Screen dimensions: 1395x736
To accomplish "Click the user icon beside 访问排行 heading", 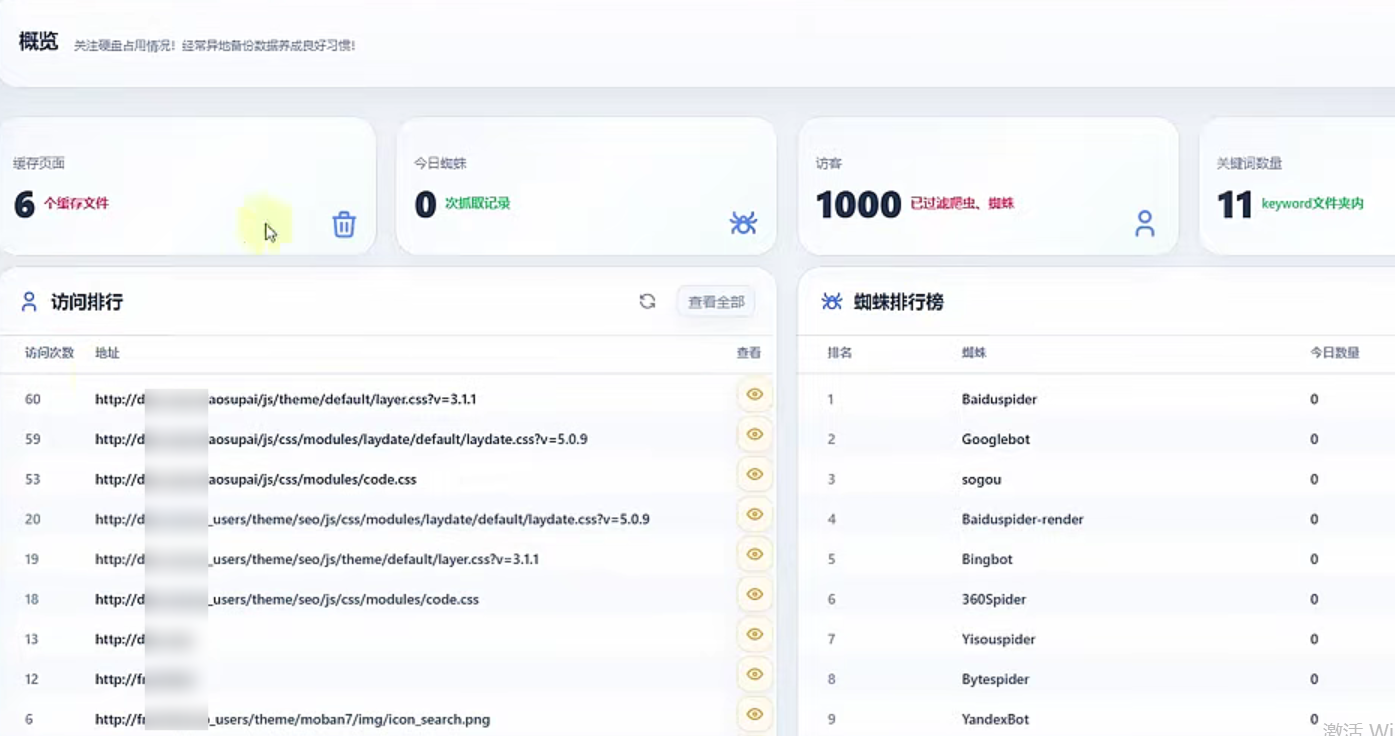I will (x=29, y=301).
